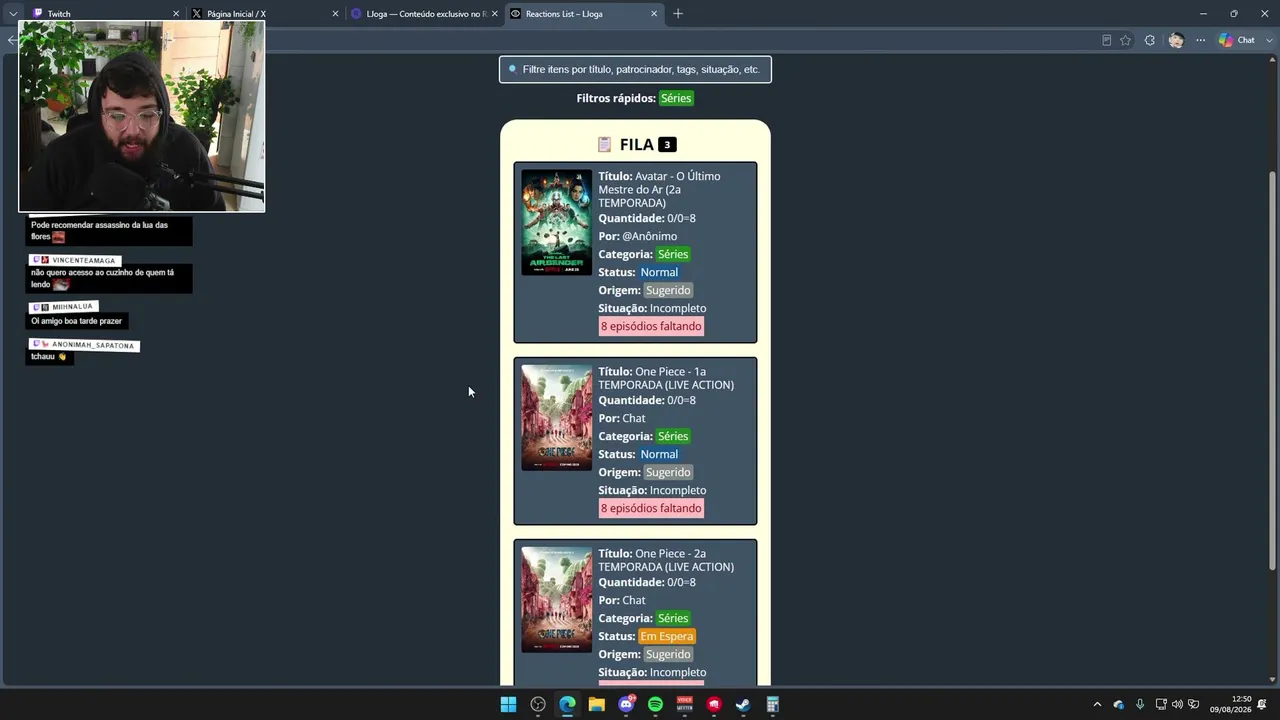Open Discord from the taskbar
This screenshot has height=720, width=1280.
point(626,704)
